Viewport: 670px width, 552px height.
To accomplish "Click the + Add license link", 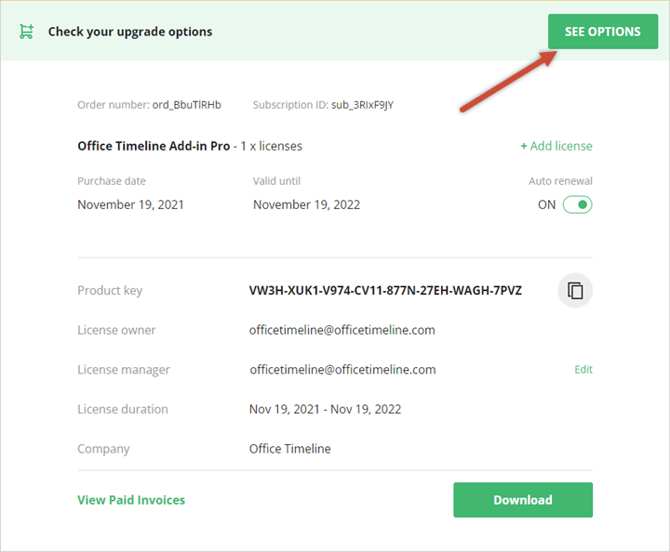I will click(556, 146).
